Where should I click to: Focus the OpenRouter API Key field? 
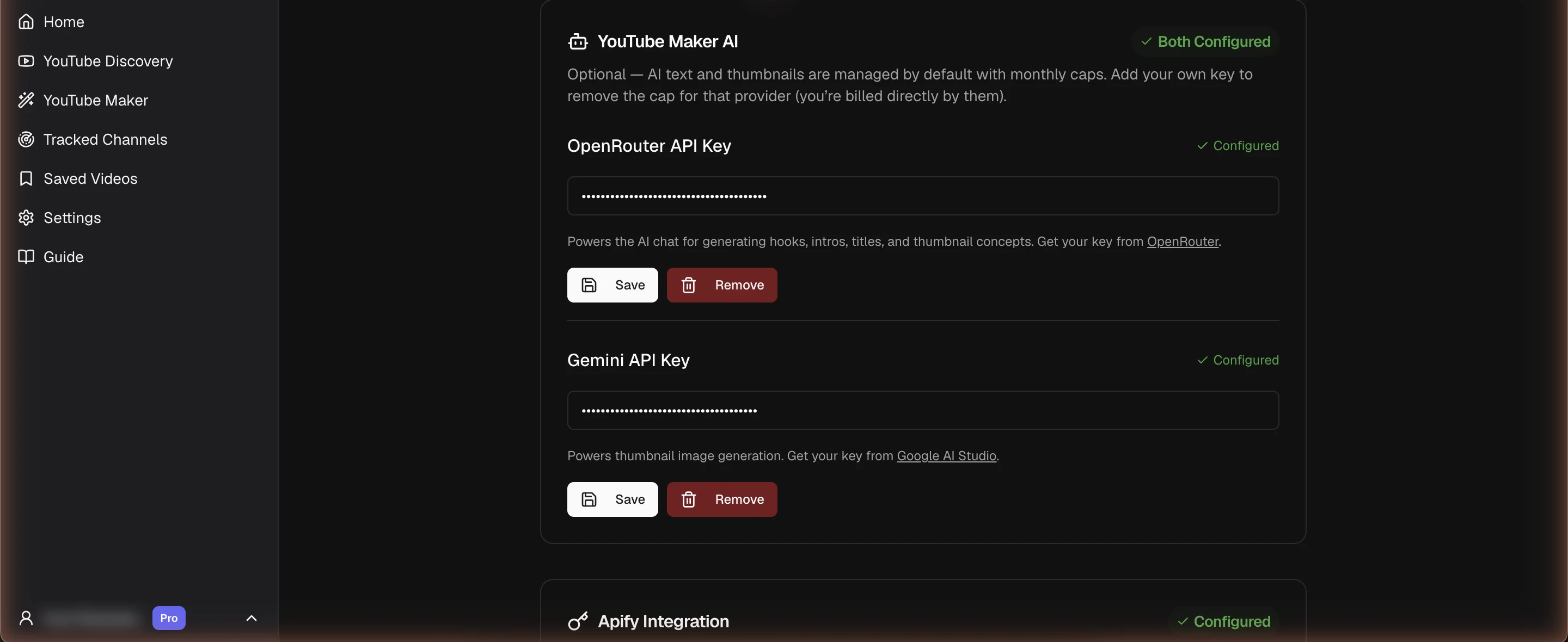coord(923,196)
